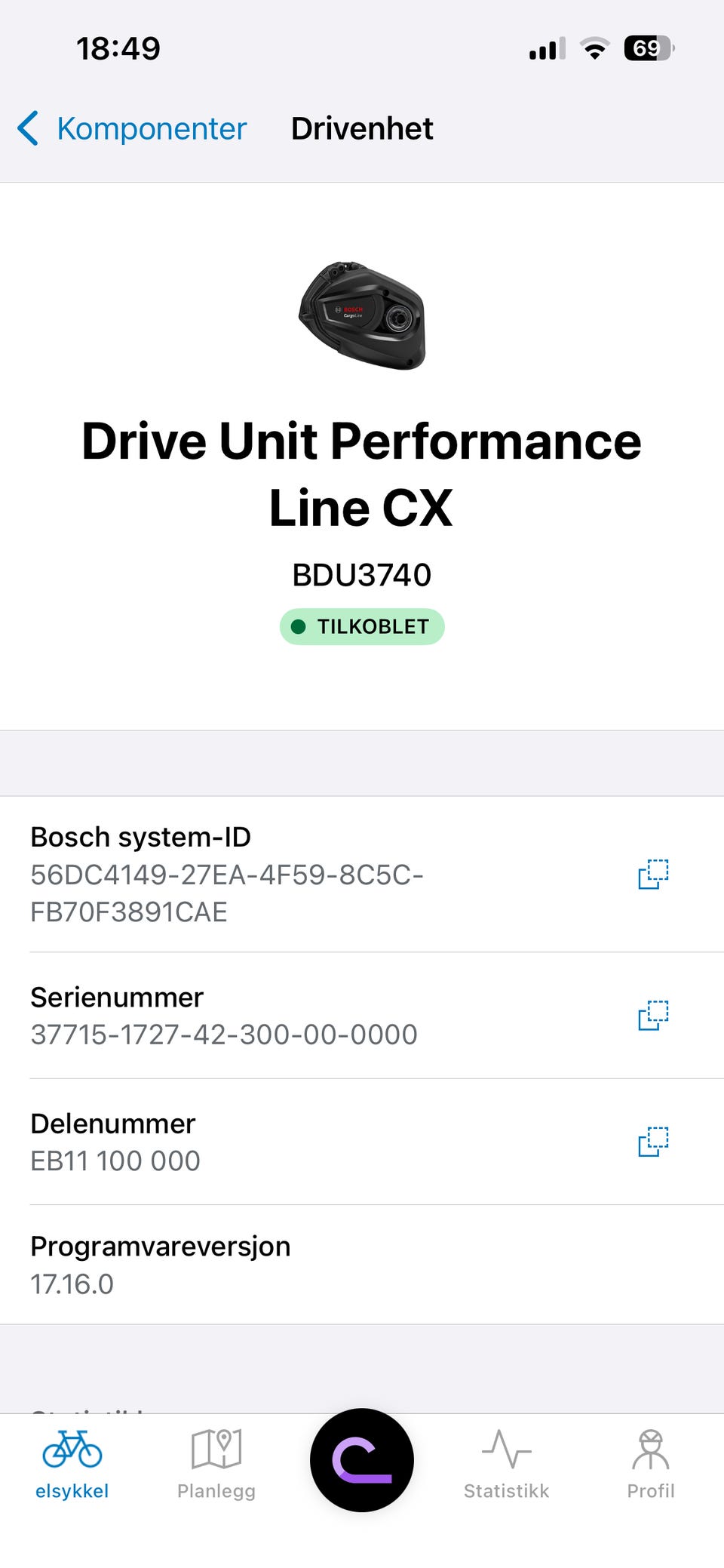This screenshot has width=724, height=1568.
Task: Open the Planlegg map tab
Action: click(x=216, y=1465)
